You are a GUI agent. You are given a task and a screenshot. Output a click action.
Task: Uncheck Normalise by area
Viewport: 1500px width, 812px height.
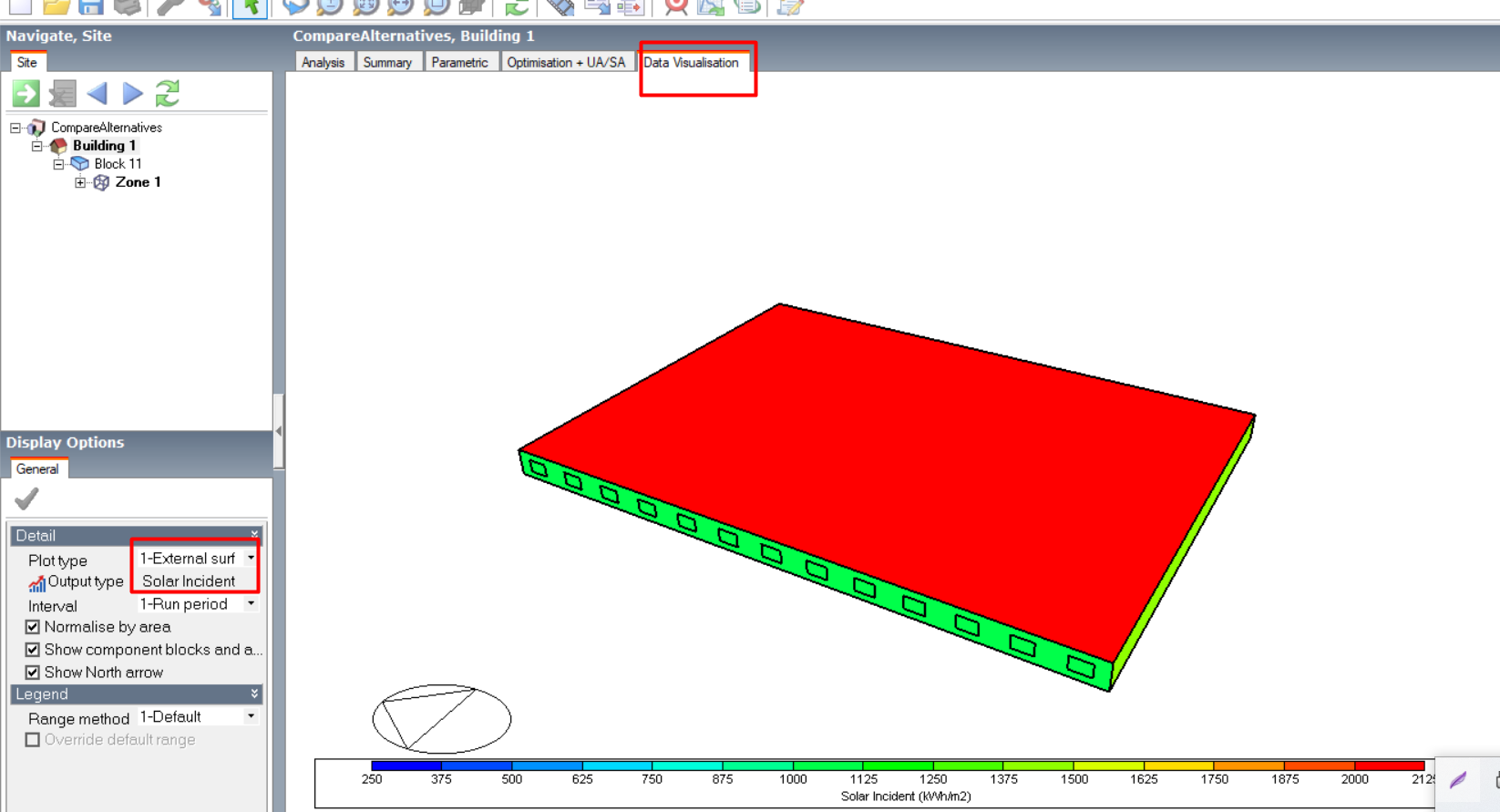(x=33, y=627)
